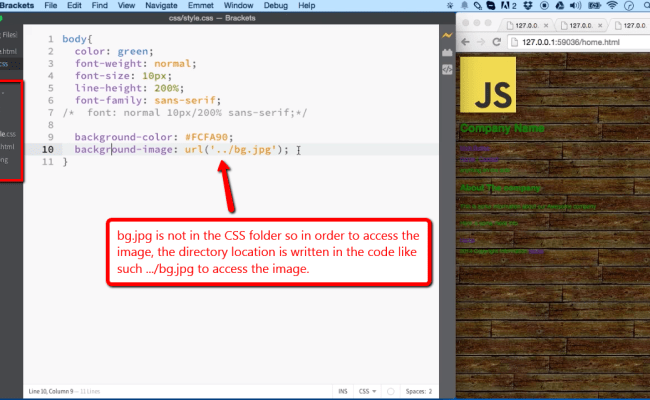Click the closing brace on line 11
This screenshot has height=400, width=650.
point(65,162)
